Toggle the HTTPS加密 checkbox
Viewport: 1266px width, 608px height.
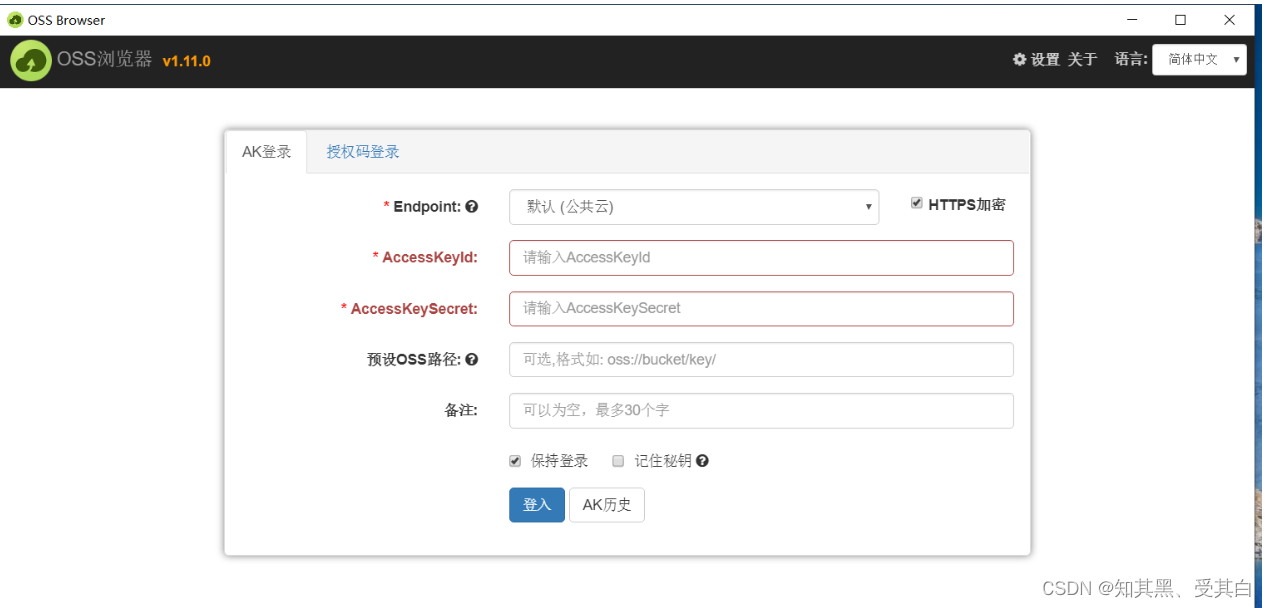click(917, 203)
